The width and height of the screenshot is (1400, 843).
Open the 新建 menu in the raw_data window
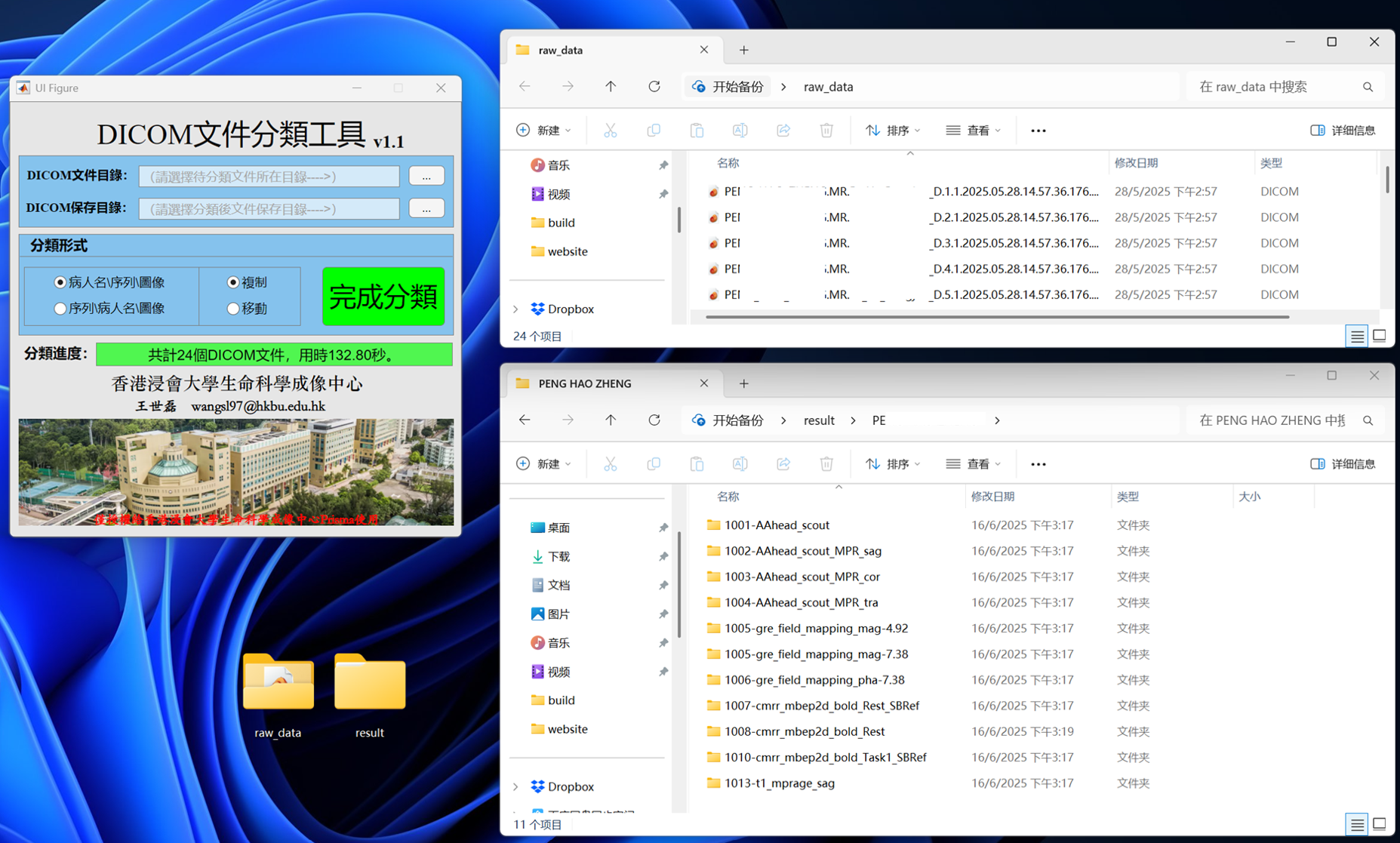pyautogui.click(x=543, y=131)
